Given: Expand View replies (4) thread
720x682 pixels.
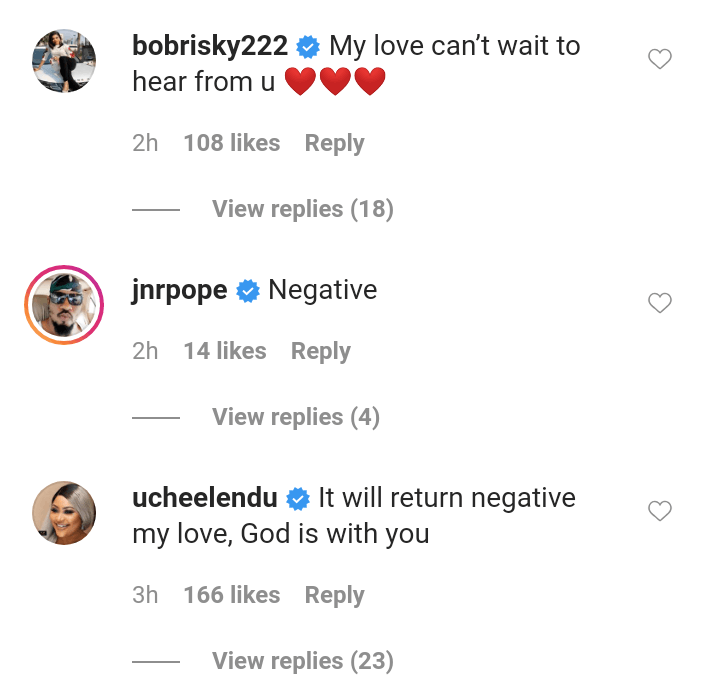Looking at the screenshot, I should [x=295, y=417].
